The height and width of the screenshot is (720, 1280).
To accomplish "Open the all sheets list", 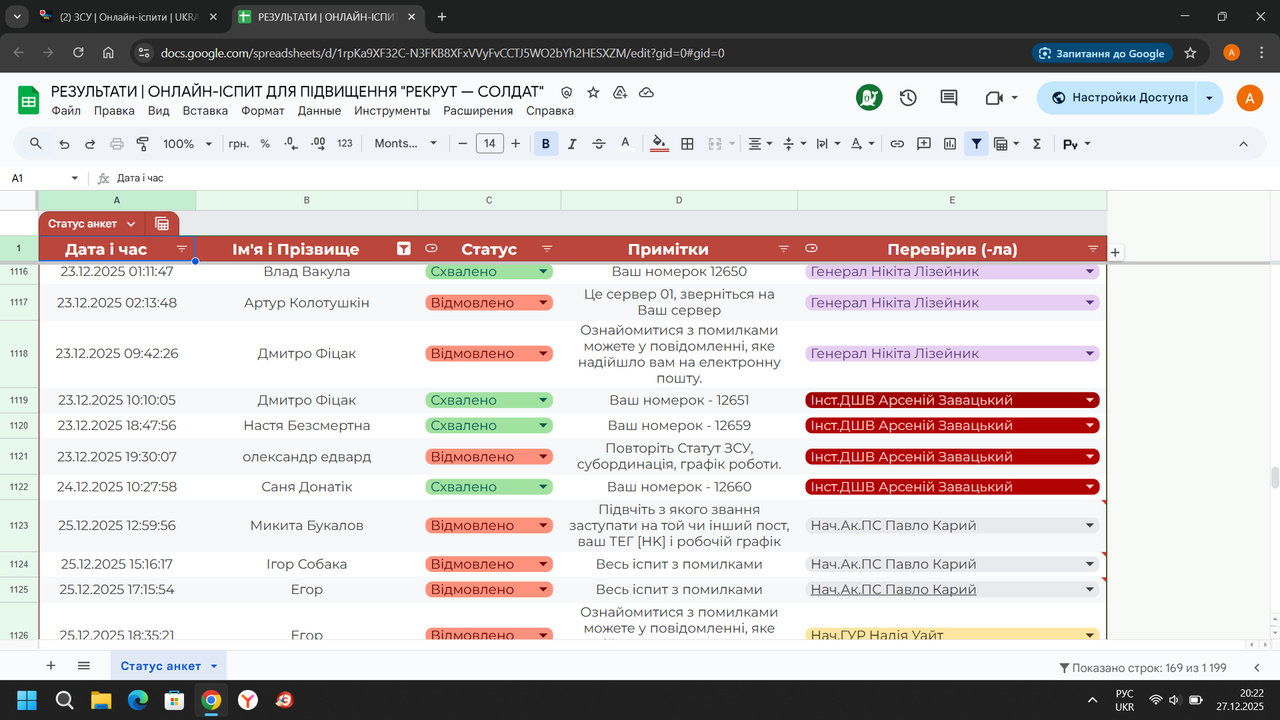I will point(84,666).
